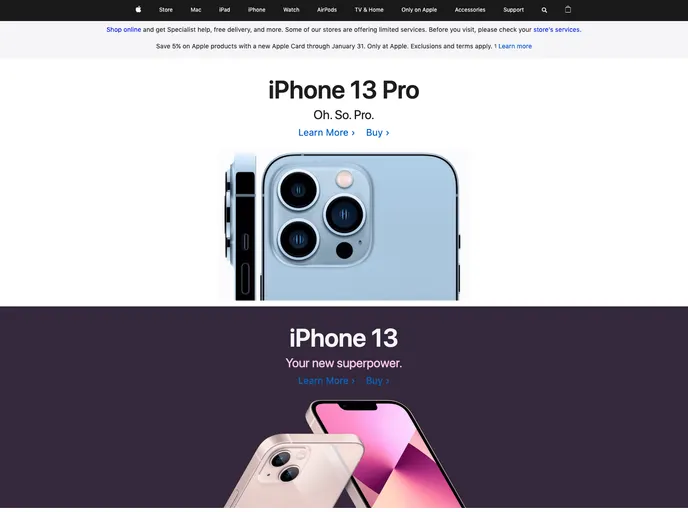Open TV & Home navigation item
This screenshot has width=688, height=512.
coord(369,10)
